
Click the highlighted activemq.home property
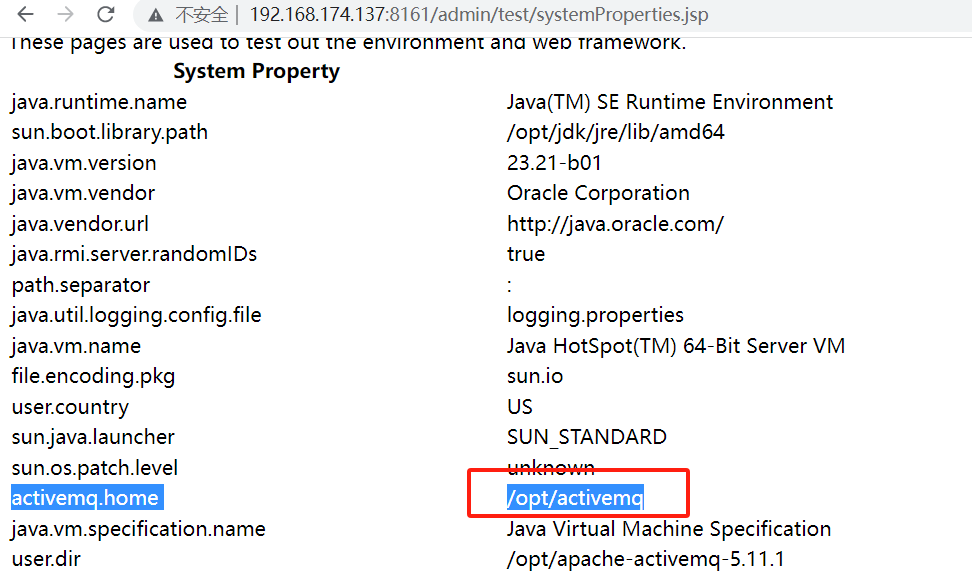coord(87,497)
